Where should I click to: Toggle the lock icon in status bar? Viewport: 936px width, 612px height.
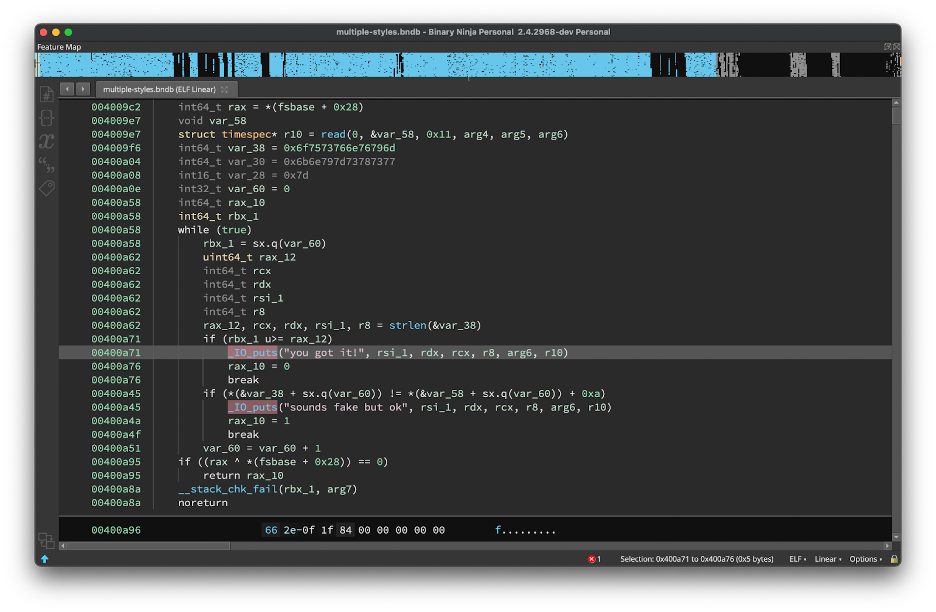point(893,559)
